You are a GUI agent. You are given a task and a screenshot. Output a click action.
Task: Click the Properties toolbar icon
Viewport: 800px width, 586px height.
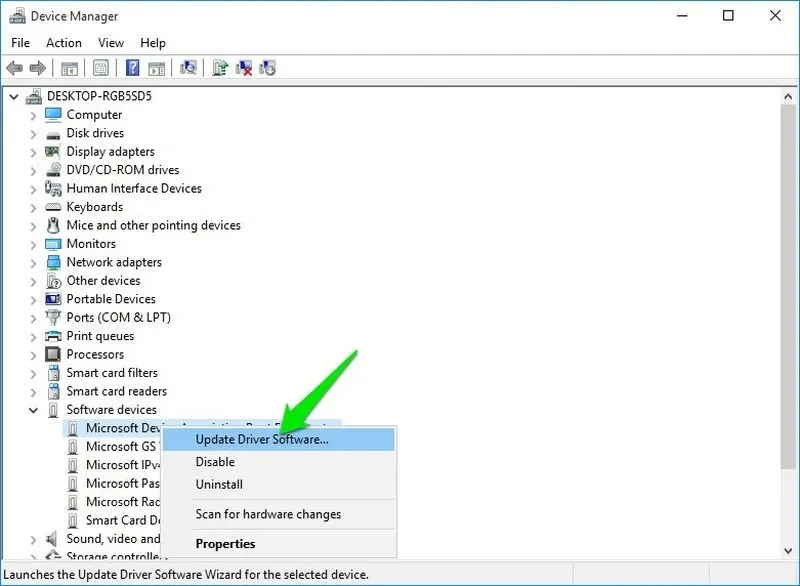click(x=100, y=68)
